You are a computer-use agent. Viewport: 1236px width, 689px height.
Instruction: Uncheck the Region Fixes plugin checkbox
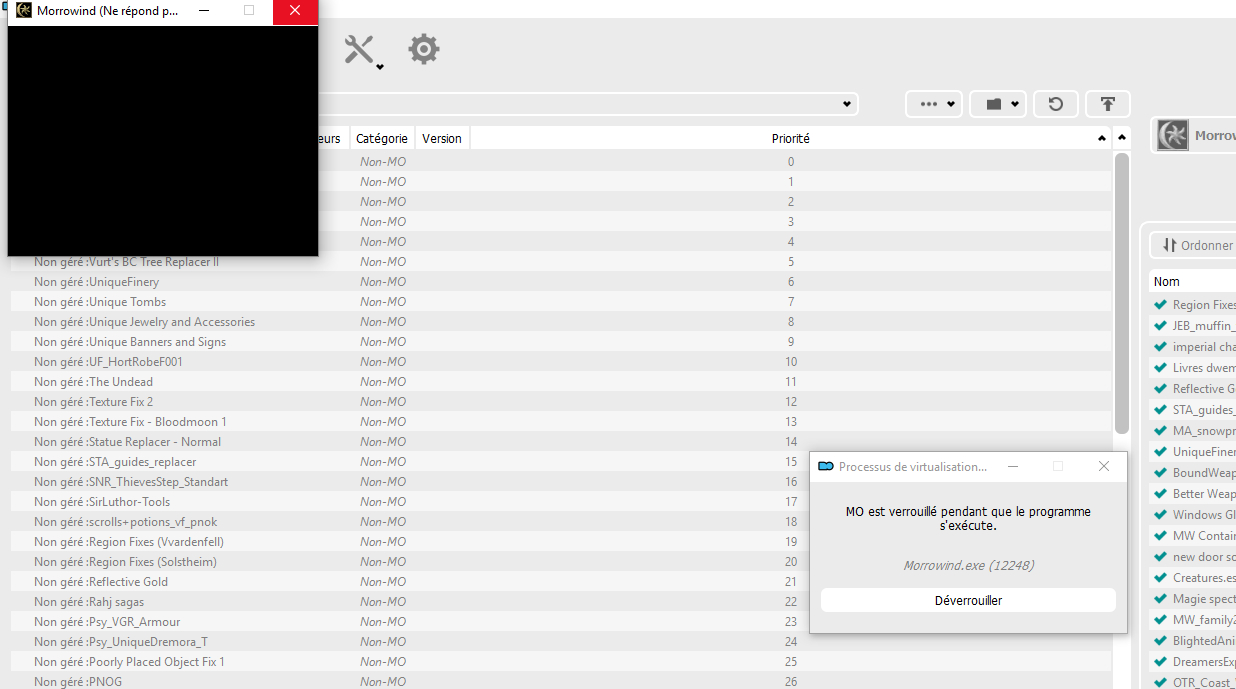tap(1160, 305)
